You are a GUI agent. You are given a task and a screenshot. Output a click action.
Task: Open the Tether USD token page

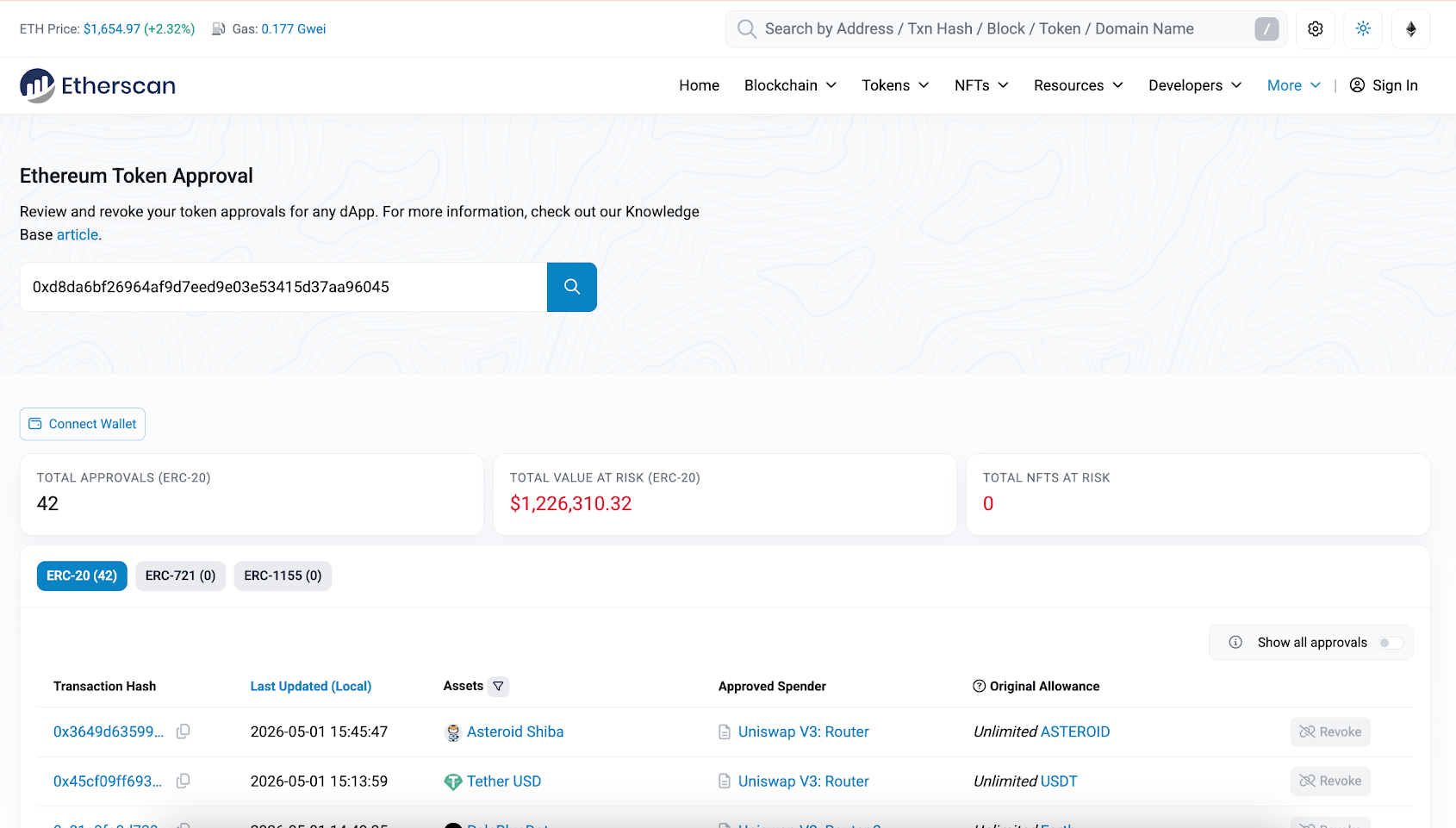click(504, 781)
